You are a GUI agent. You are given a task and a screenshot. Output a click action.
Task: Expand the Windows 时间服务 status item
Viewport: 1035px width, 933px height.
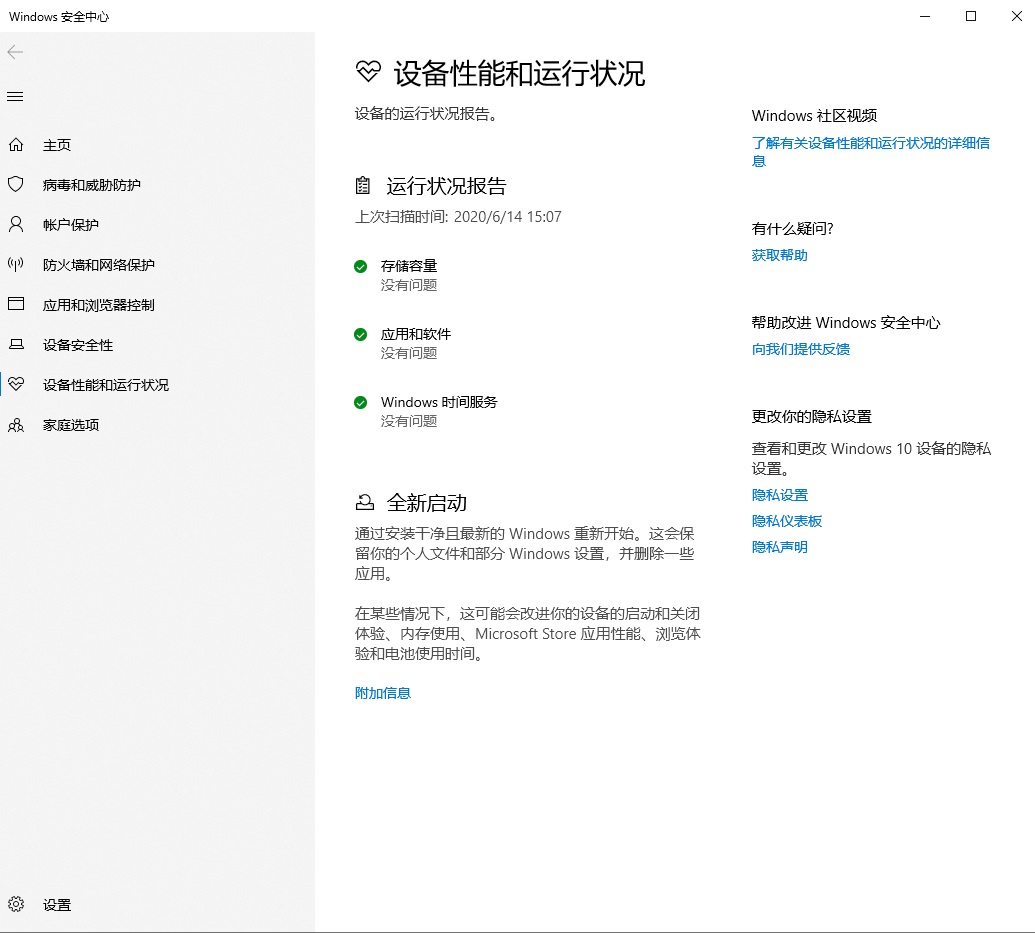point(439,402)
